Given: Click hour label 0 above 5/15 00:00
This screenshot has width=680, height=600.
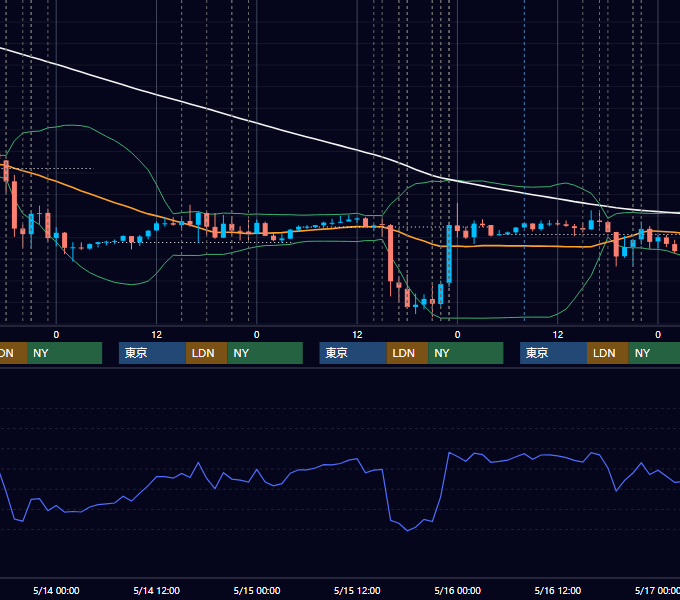Looking at the screenshot, I should (x=257, y=335).
